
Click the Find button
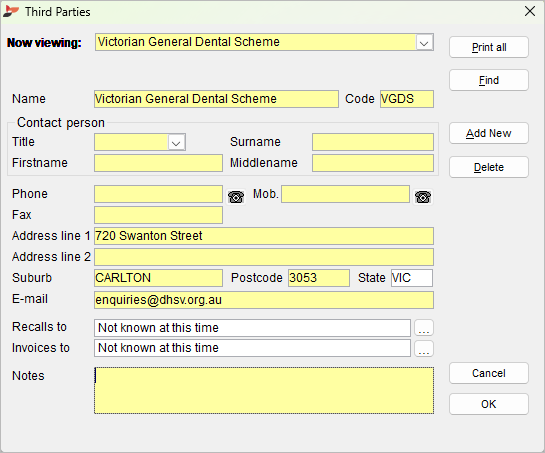click(489, 80)
